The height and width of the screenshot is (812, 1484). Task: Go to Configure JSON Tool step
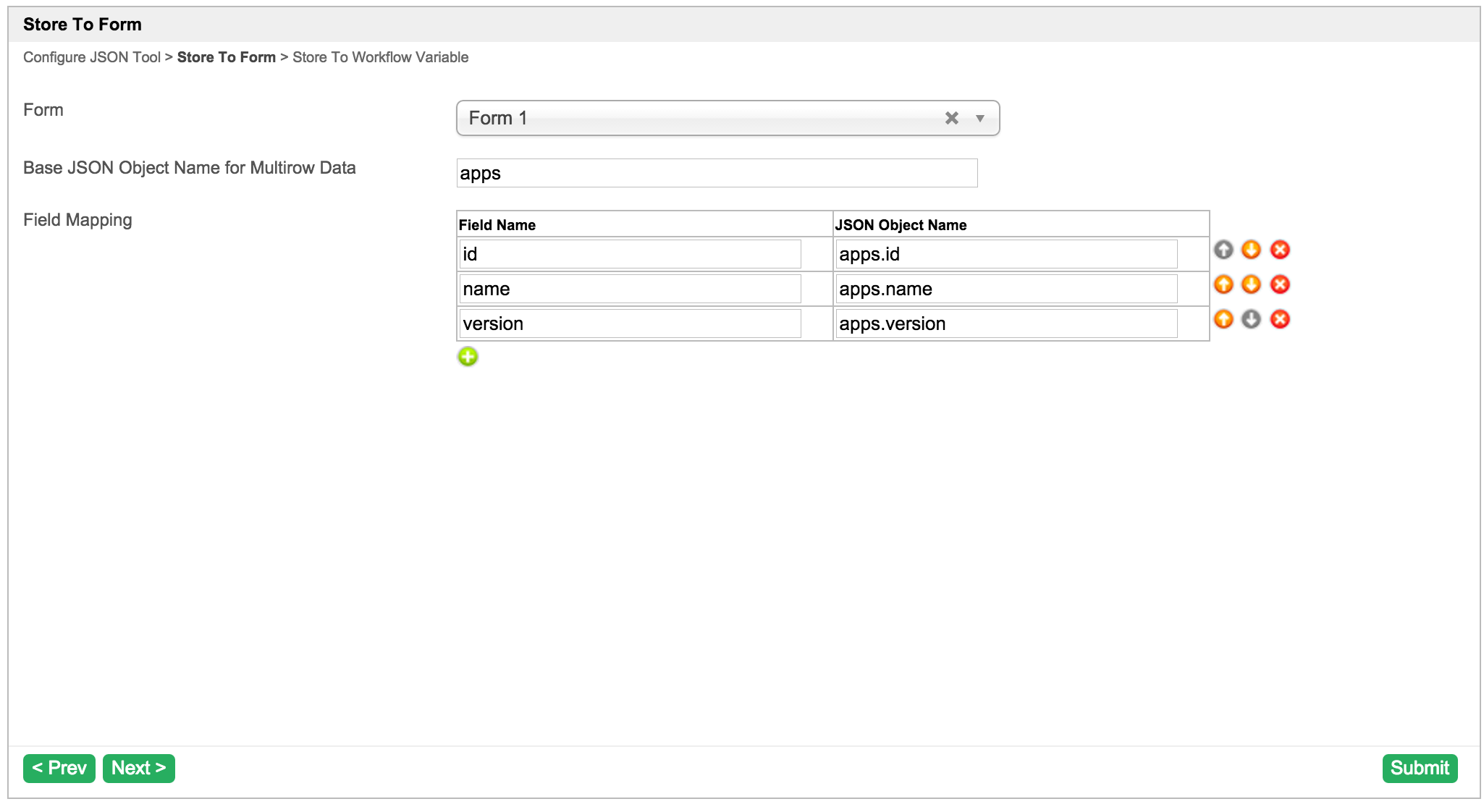click(x=92, y=57)
